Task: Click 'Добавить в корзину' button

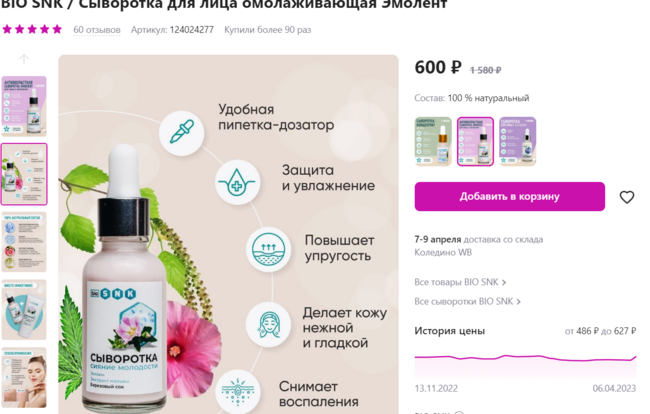Action: click(509, 196)
